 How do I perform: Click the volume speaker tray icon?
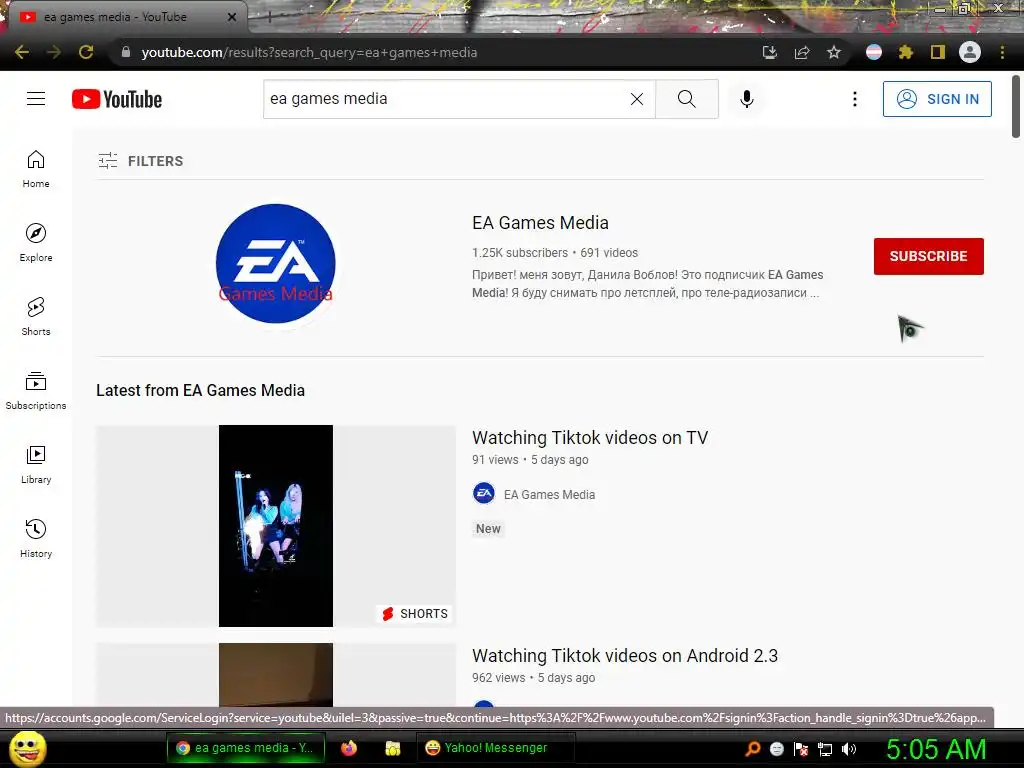point(849,749)
